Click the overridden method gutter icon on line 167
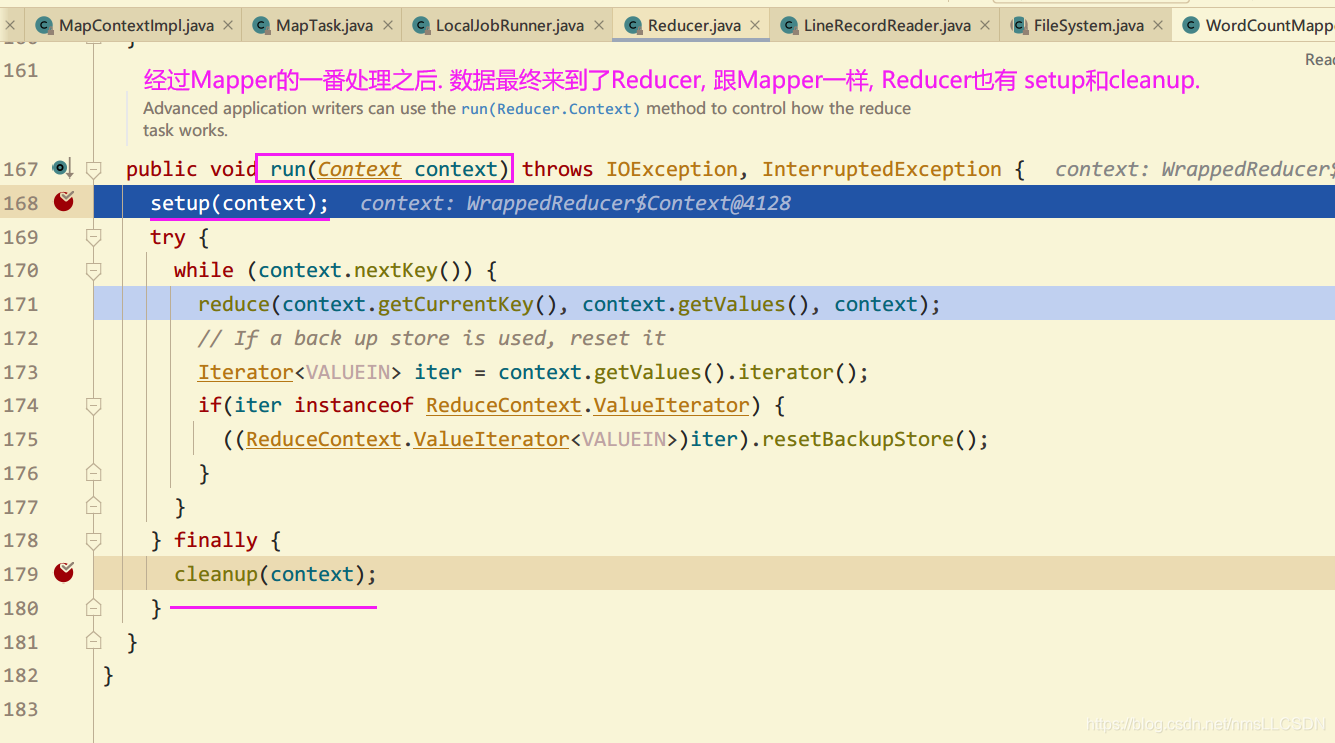 [62, 168]
